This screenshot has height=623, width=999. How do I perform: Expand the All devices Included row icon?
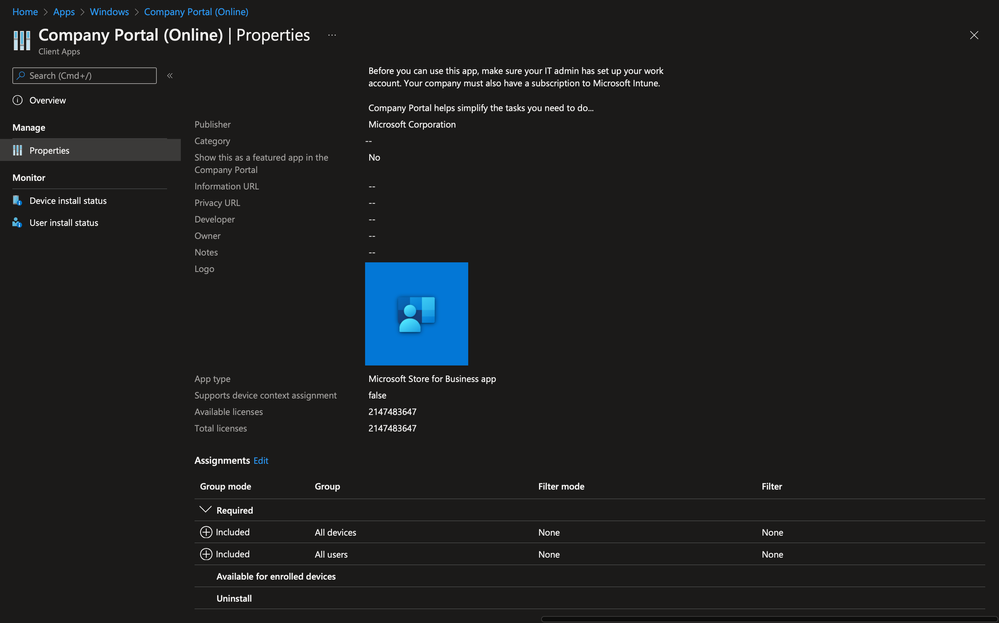point(206,532)
